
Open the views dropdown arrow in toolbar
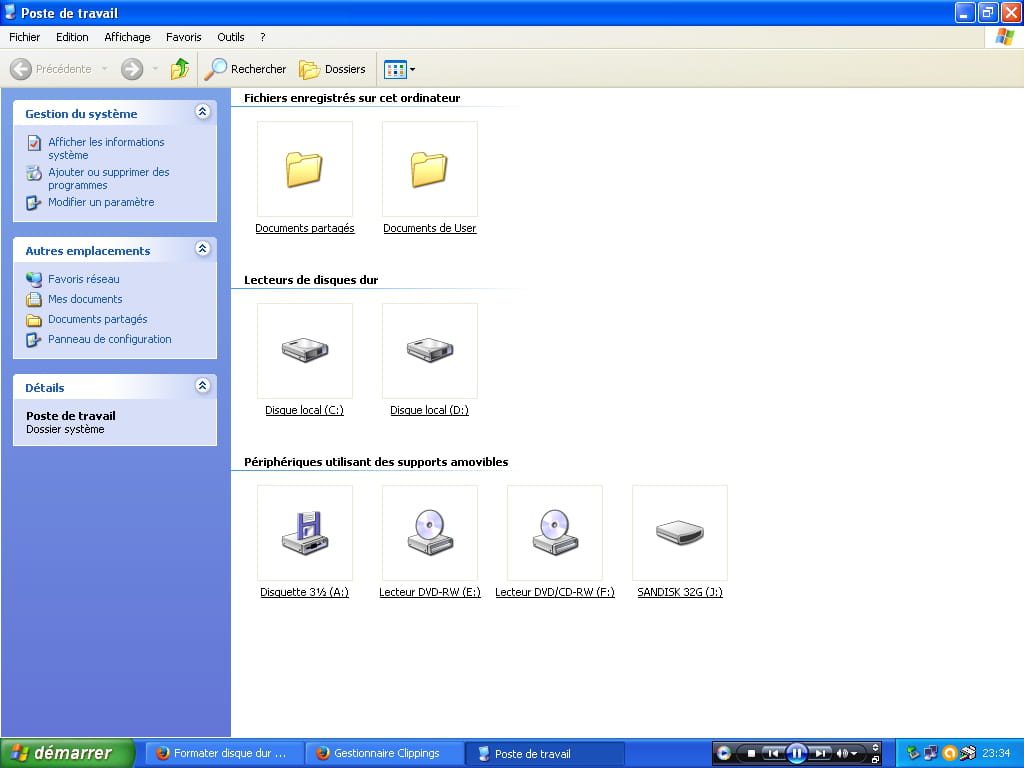[412, 69]
